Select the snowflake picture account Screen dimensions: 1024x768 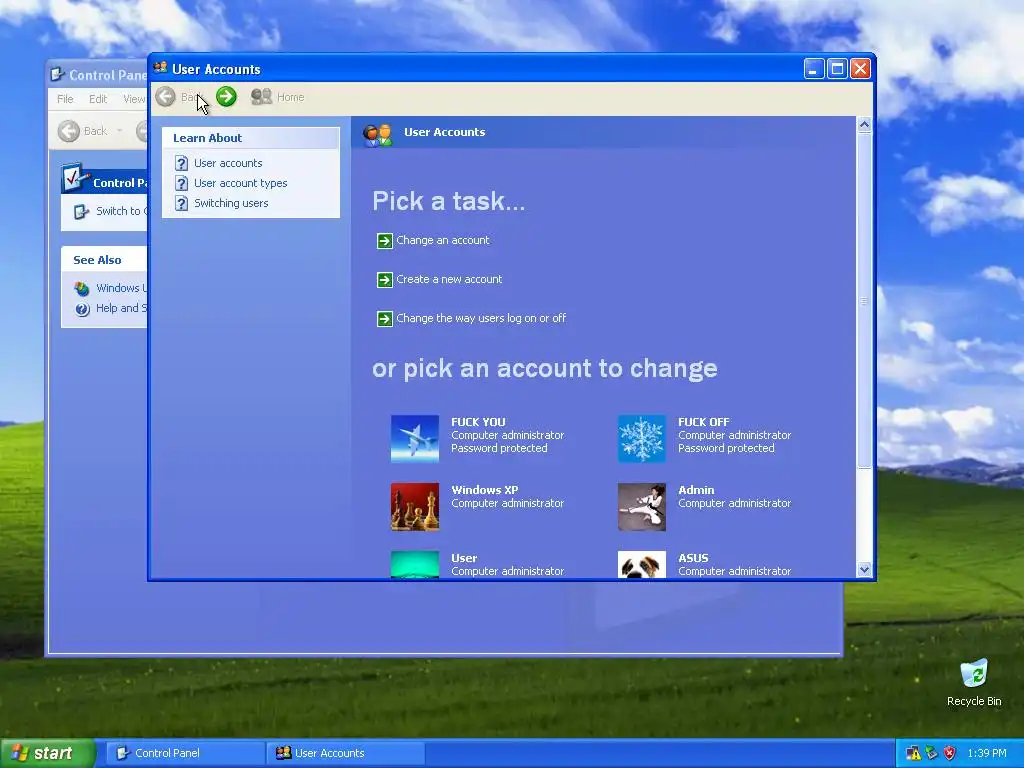click(642, 439)
